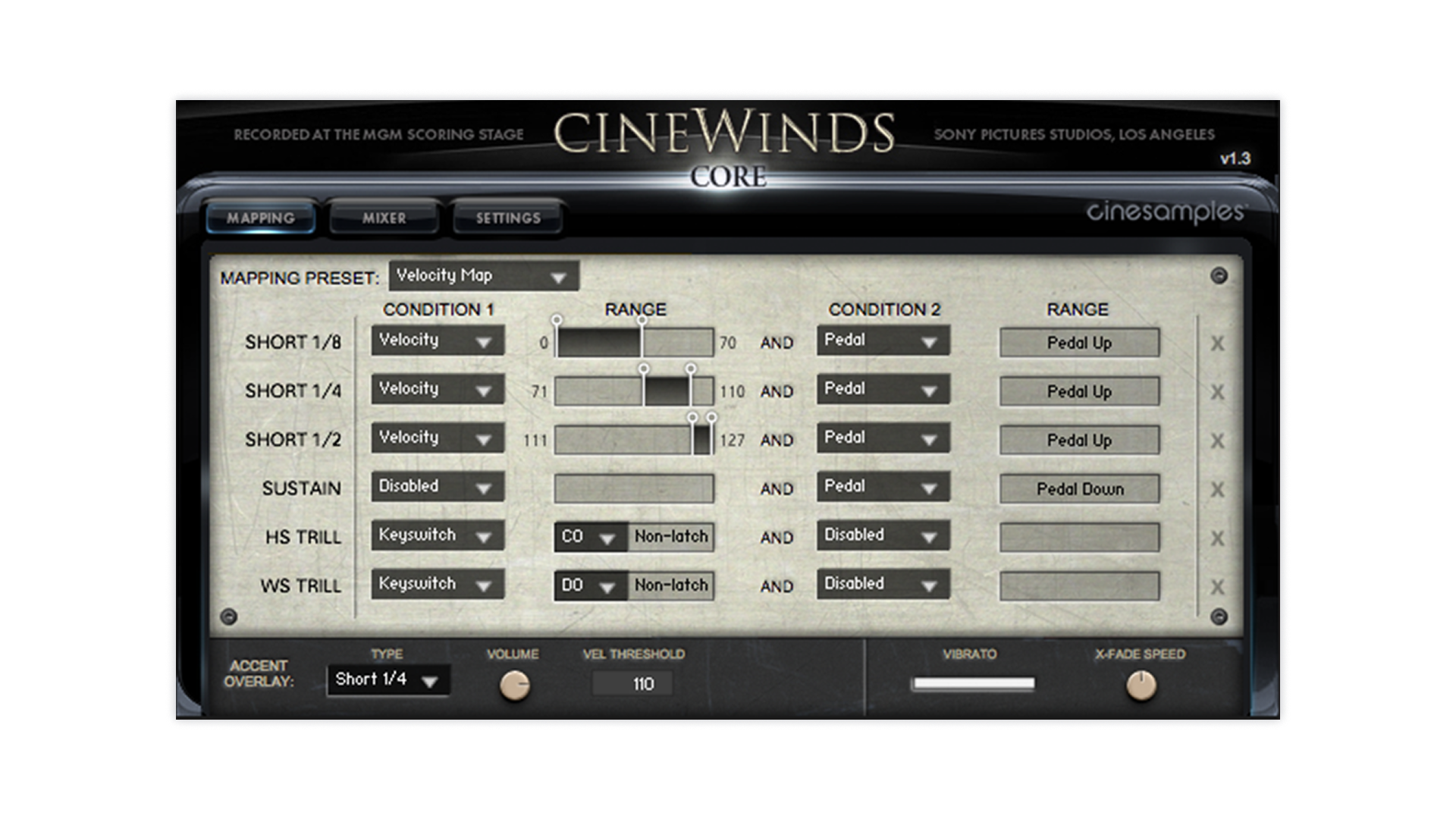Open Condition 2 Pedal dropdown for Short 1/8

(x=883, y=340)
